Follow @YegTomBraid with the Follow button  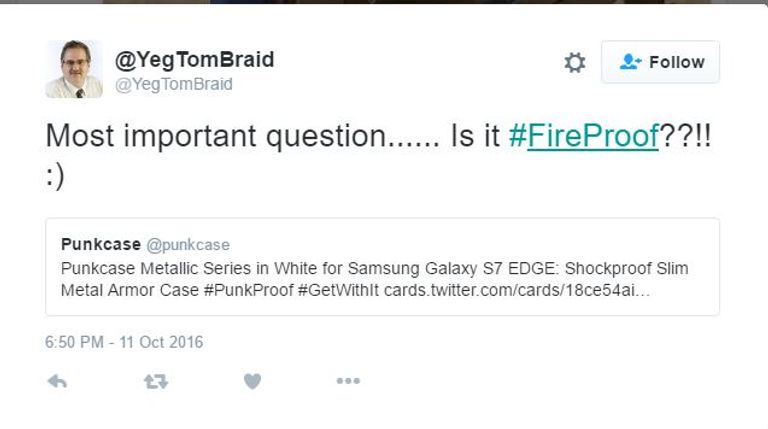tap(660, 62)
